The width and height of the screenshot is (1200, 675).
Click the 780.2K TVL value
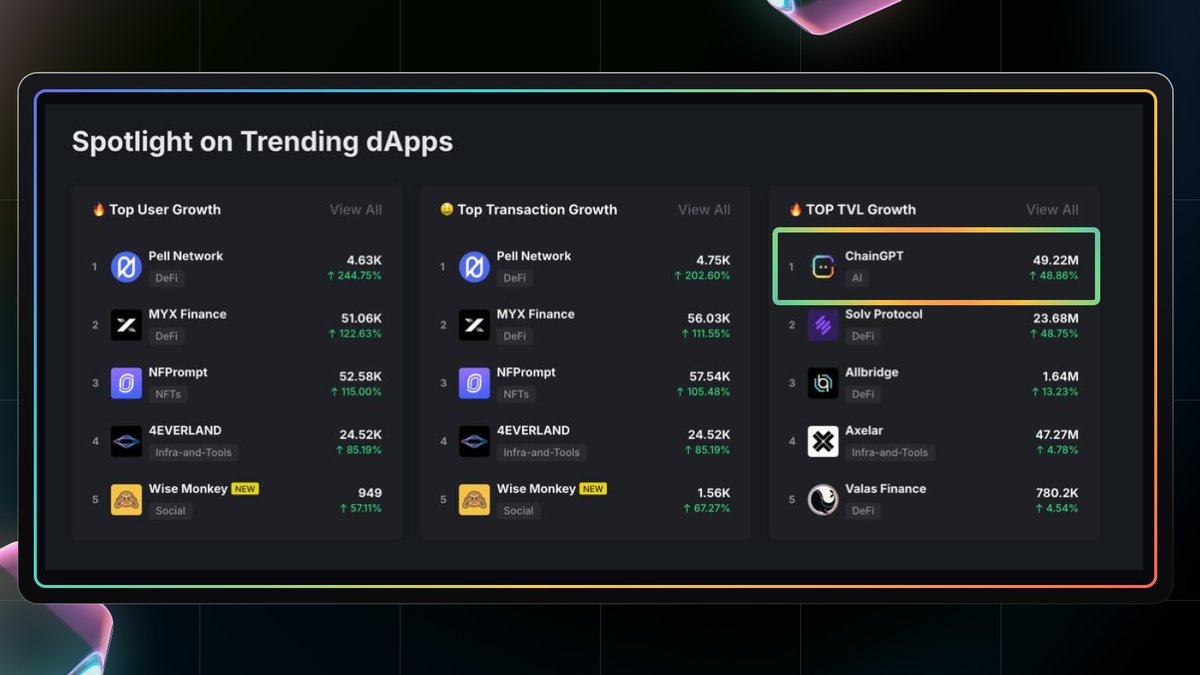pos(1057,493)
